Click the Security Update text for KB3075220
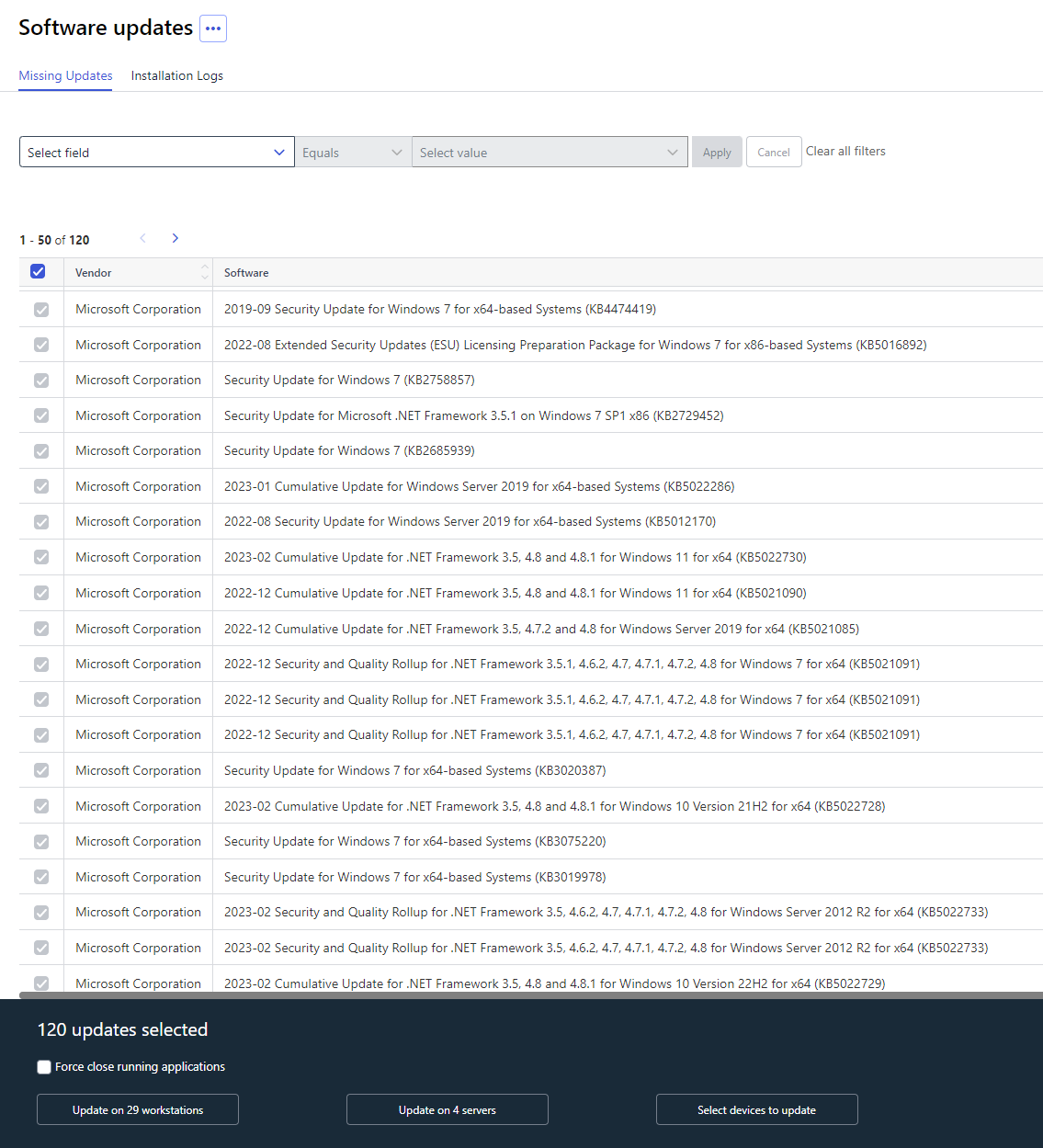This screenshot has width=1043, height=1148. (415, 842)
